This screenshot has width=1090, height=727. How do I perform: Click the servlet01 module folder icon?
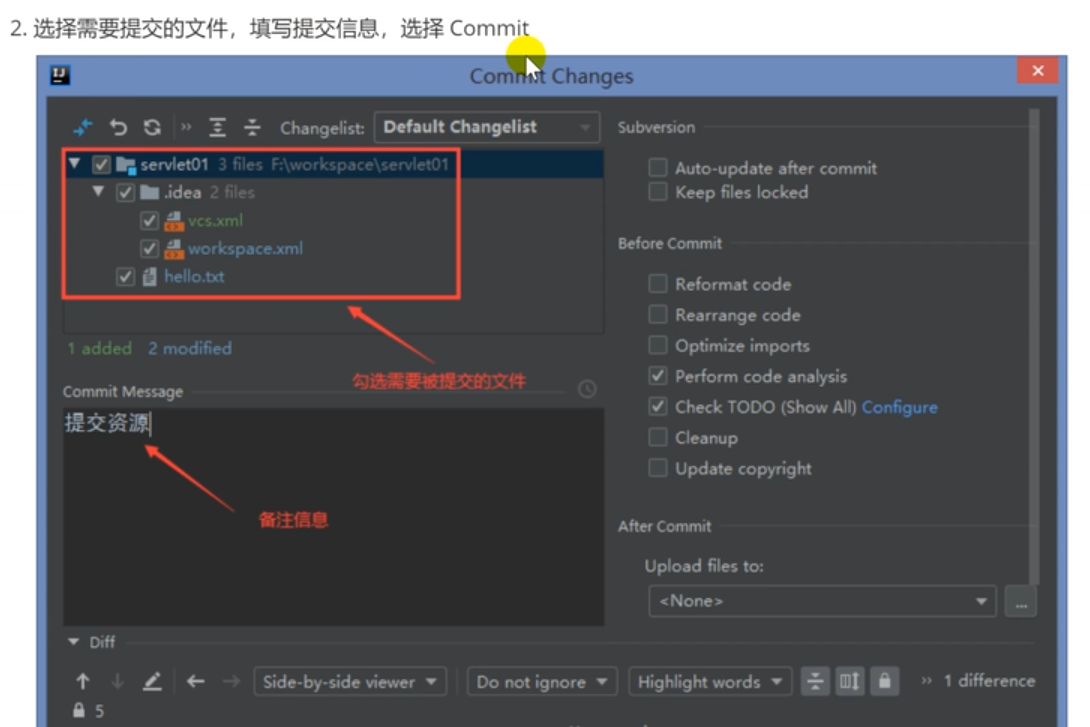pyautogui.click(x=126, y=165)
